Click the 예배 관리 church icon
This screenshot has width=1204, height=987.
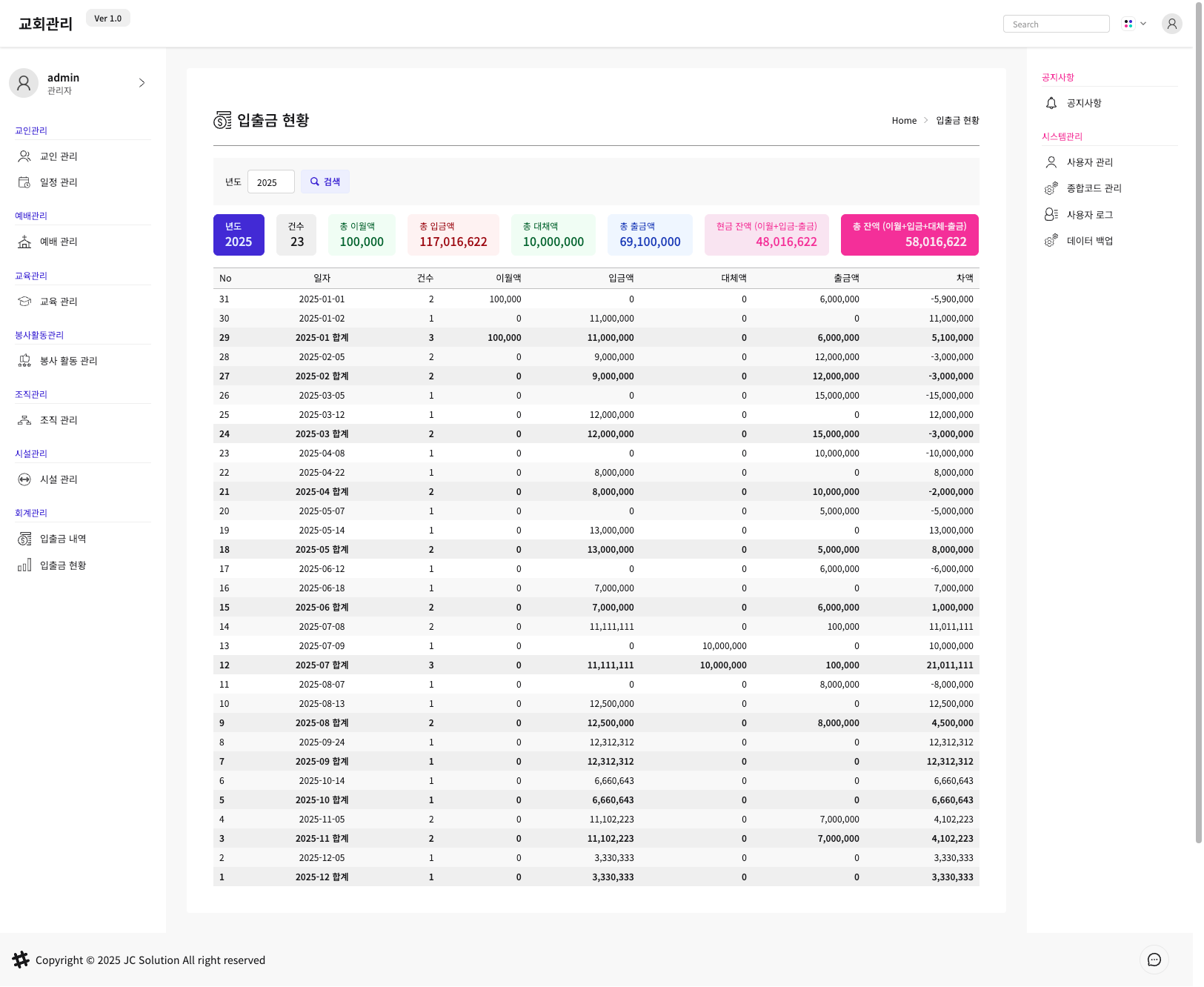(24, 242)
